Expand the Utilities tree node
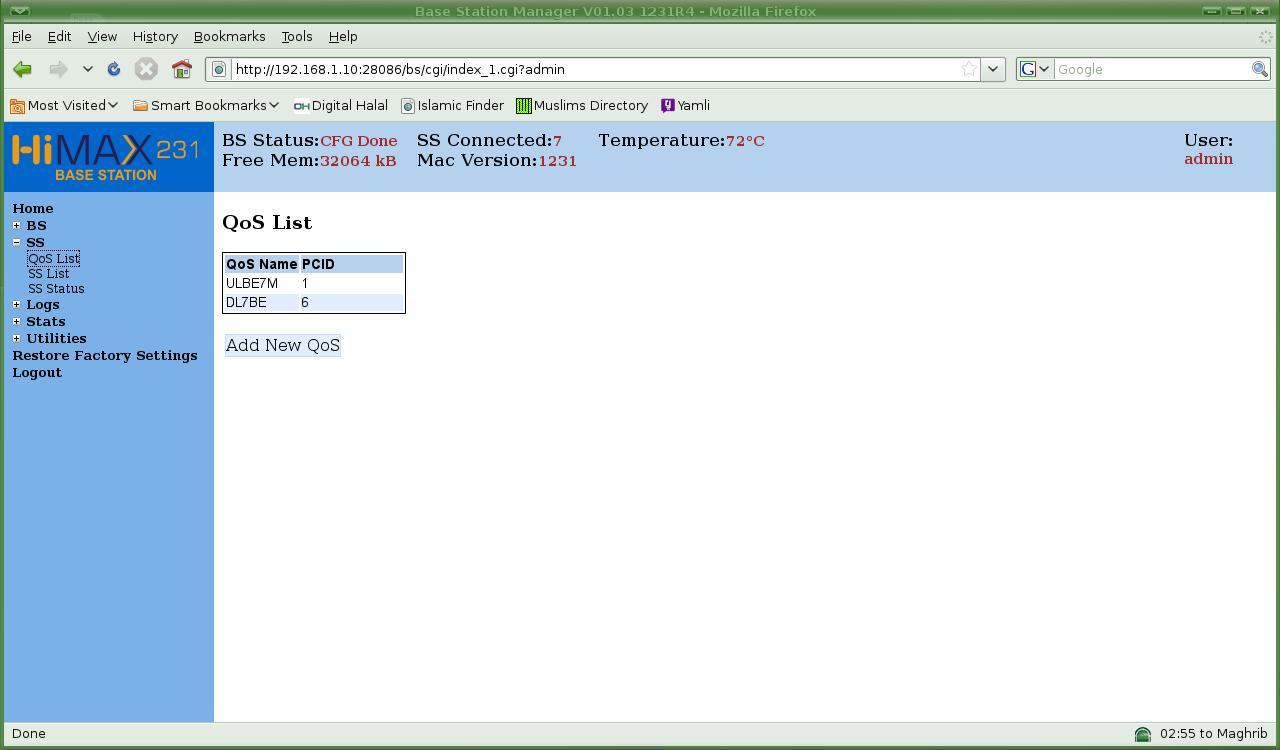Viewport: 1280px width, 750px height. tap(16, 338)
